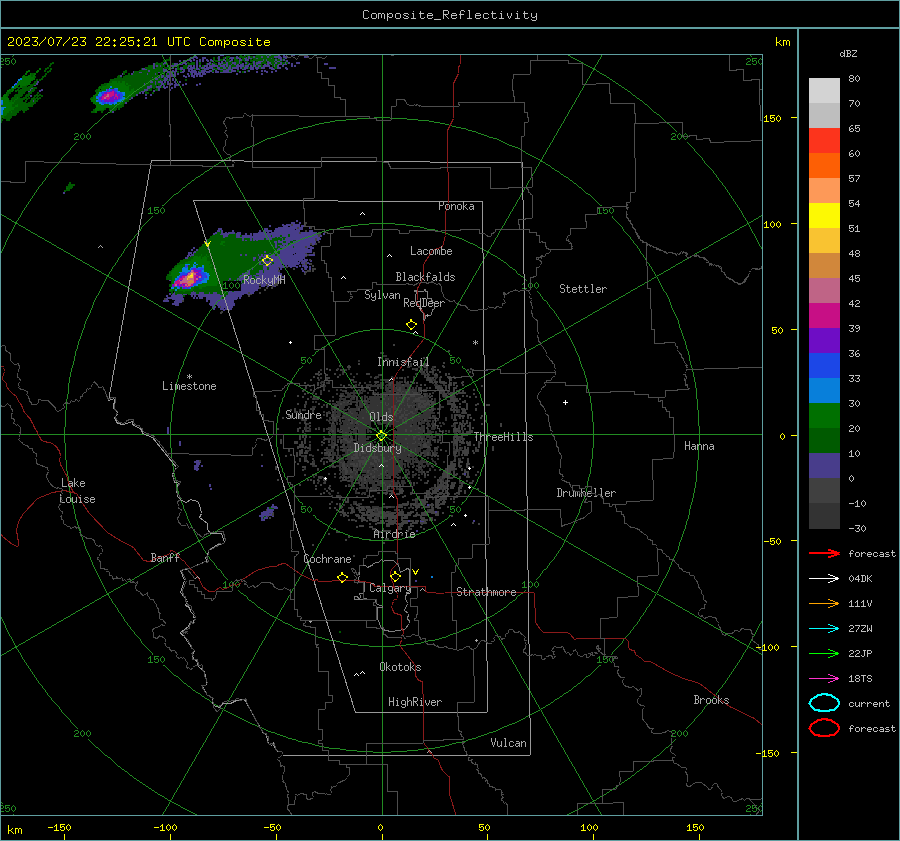Click the ThreeHills label

503,437
